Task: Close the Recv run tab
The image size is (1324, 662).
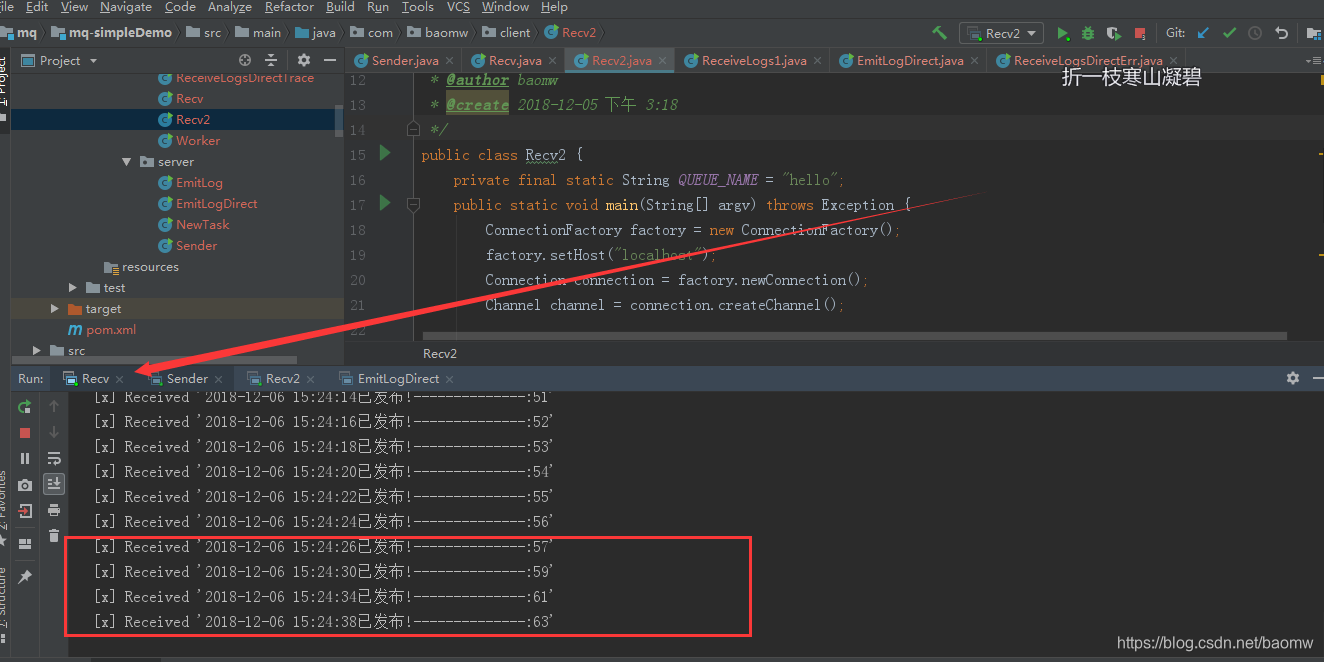Action: pyautogui.click(x=120, y=379)
